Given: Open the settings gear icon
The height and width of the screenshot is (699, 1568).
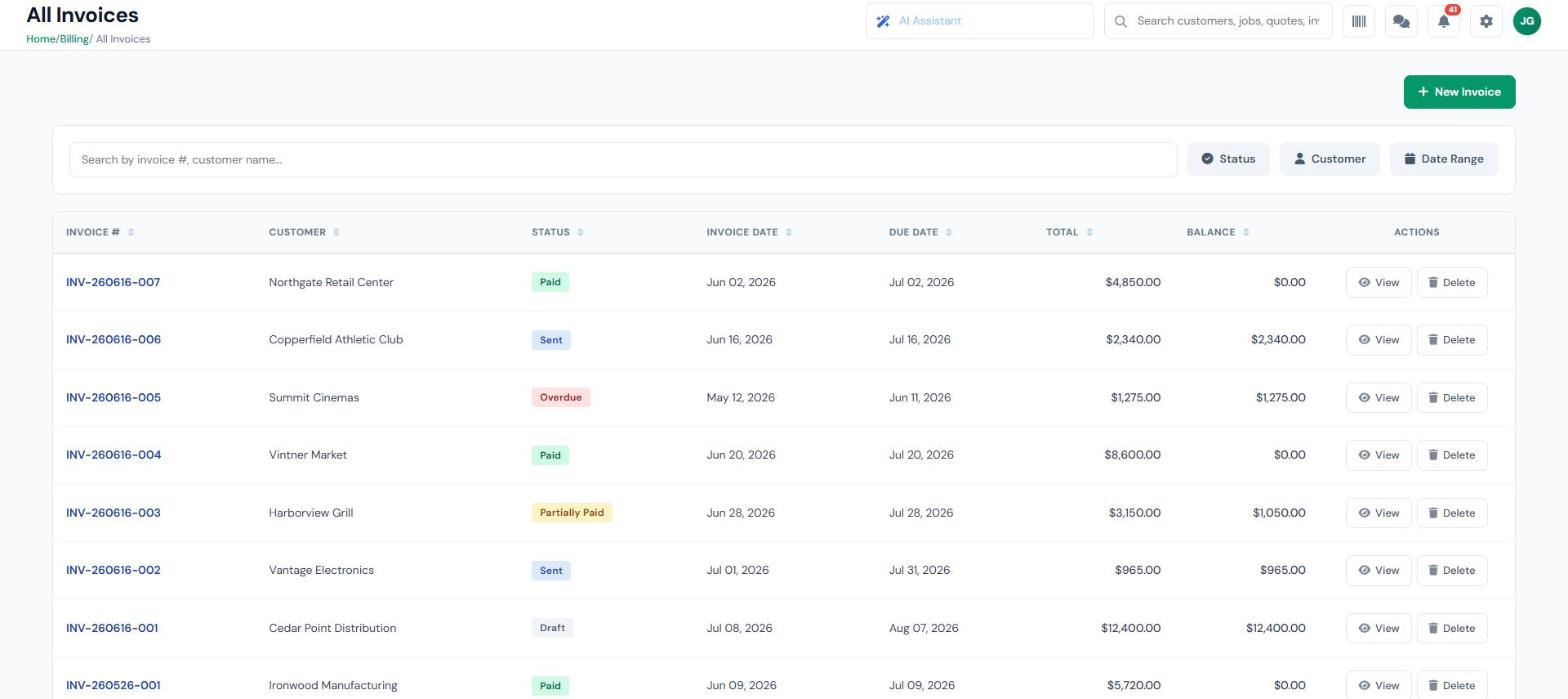Looking at the screenshot, I should (1486, 21).
